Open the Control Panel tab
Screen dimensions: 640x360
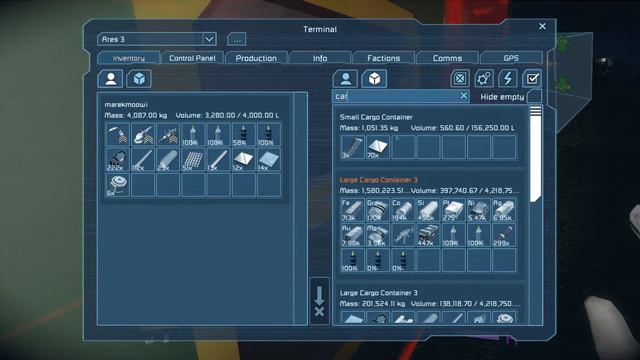[x=192, y=58]
